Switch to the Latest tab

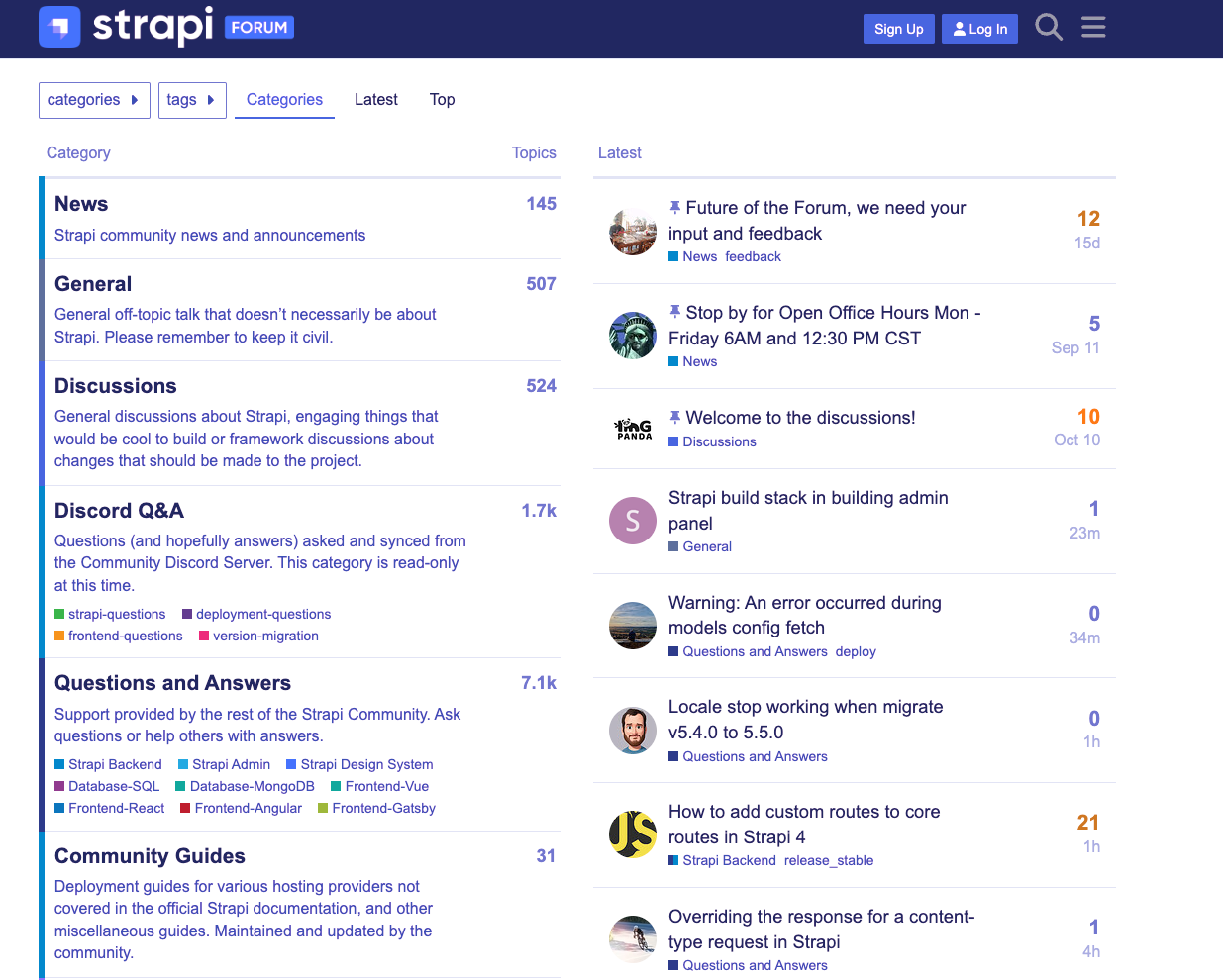pyautogui.click(x=376, y=100)
